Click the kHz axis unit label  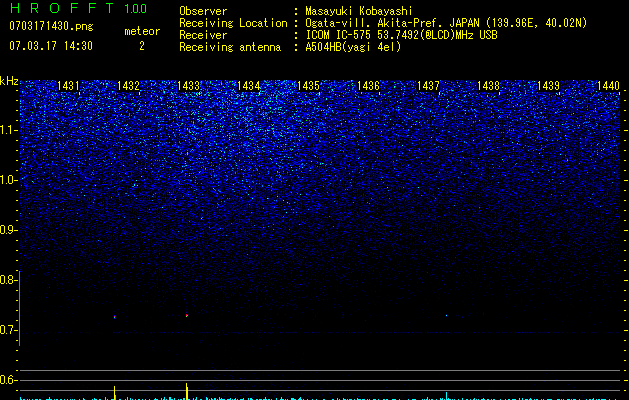click(x=9, y=81)
